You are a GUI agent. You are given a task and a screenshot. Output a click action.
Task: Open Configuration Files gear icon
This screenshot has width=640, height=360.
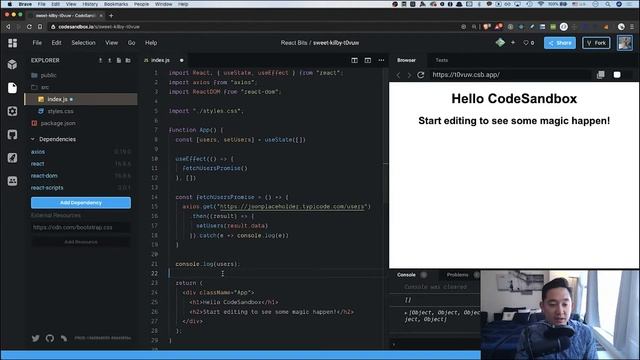(12, 111)
